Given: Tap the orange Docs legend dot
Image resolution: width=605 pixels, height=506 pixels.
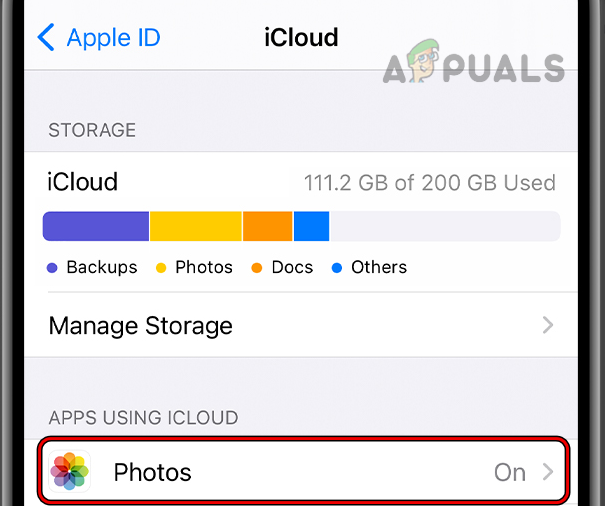Looking at the screenshot, I should coord(257,268).
